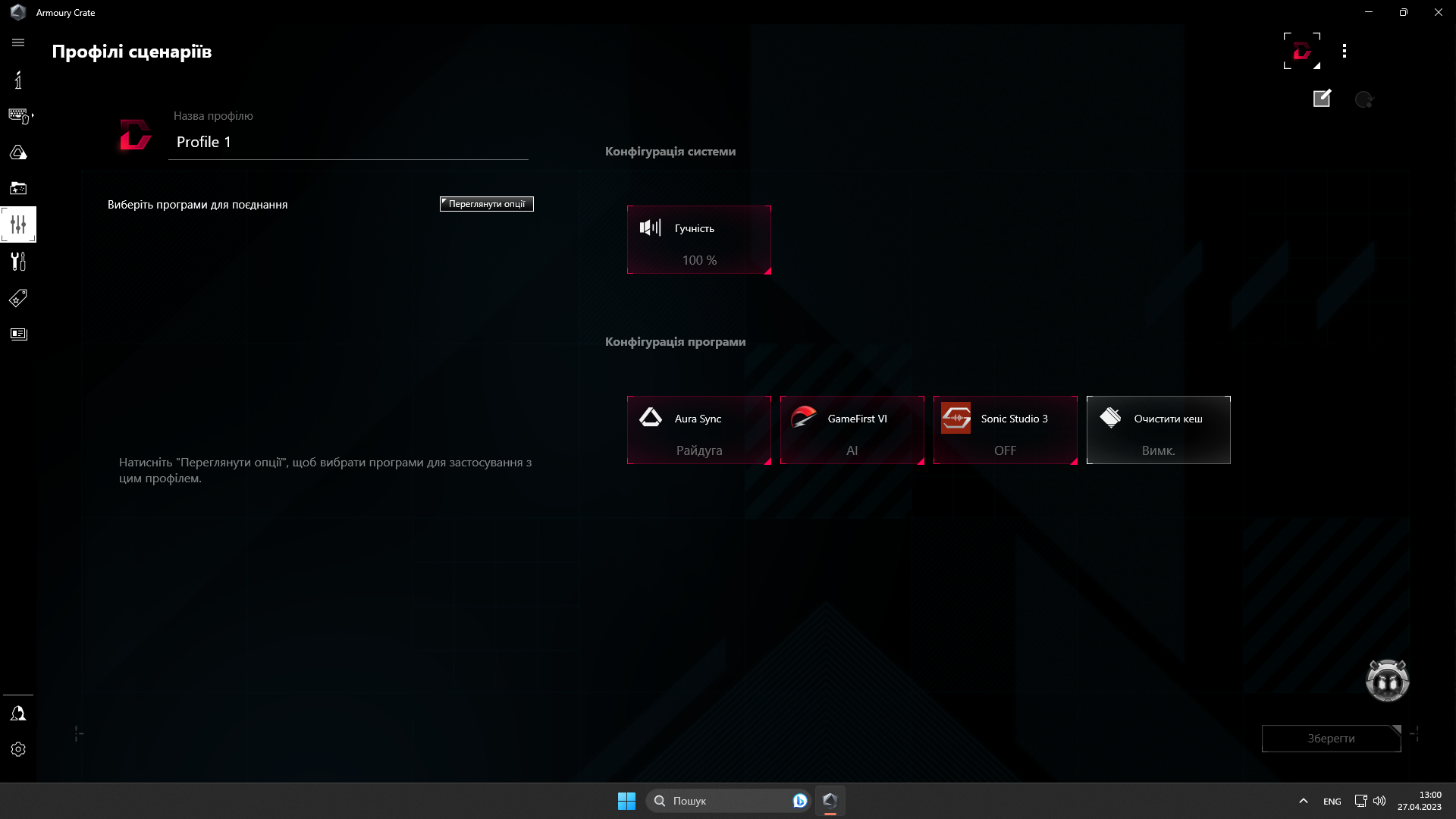This screenshot has width=1456, height=819.
Task: Open the profile selector at top right
Action: [1302, 51]
